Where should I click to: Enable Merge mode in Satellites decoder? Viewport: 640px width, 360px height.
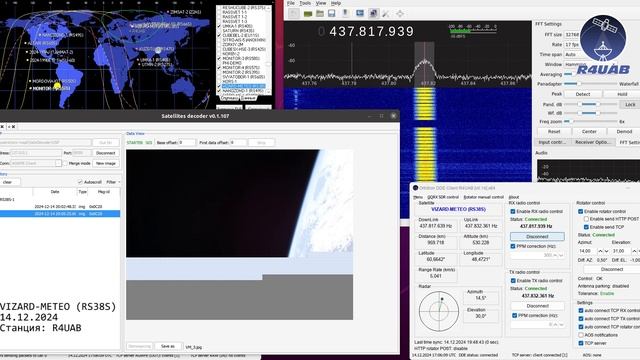65,163
